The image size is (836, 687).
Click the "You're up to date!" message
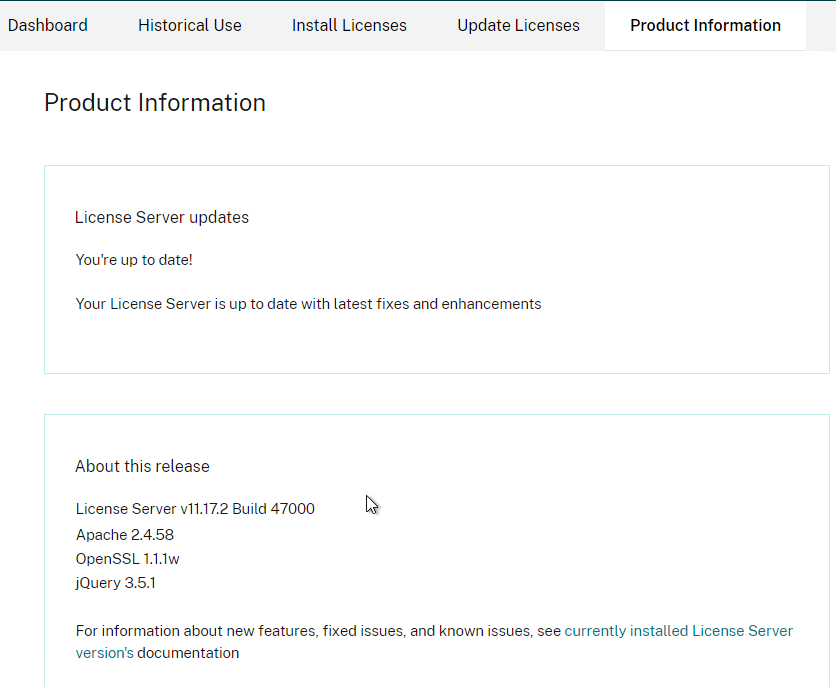point(134,260)
